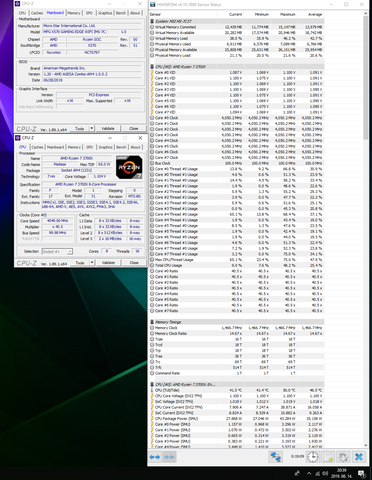The width and height of the screenshot is (372, 480).
Task: Click CPU-Z app icon in upper window title
Action: 18,4
